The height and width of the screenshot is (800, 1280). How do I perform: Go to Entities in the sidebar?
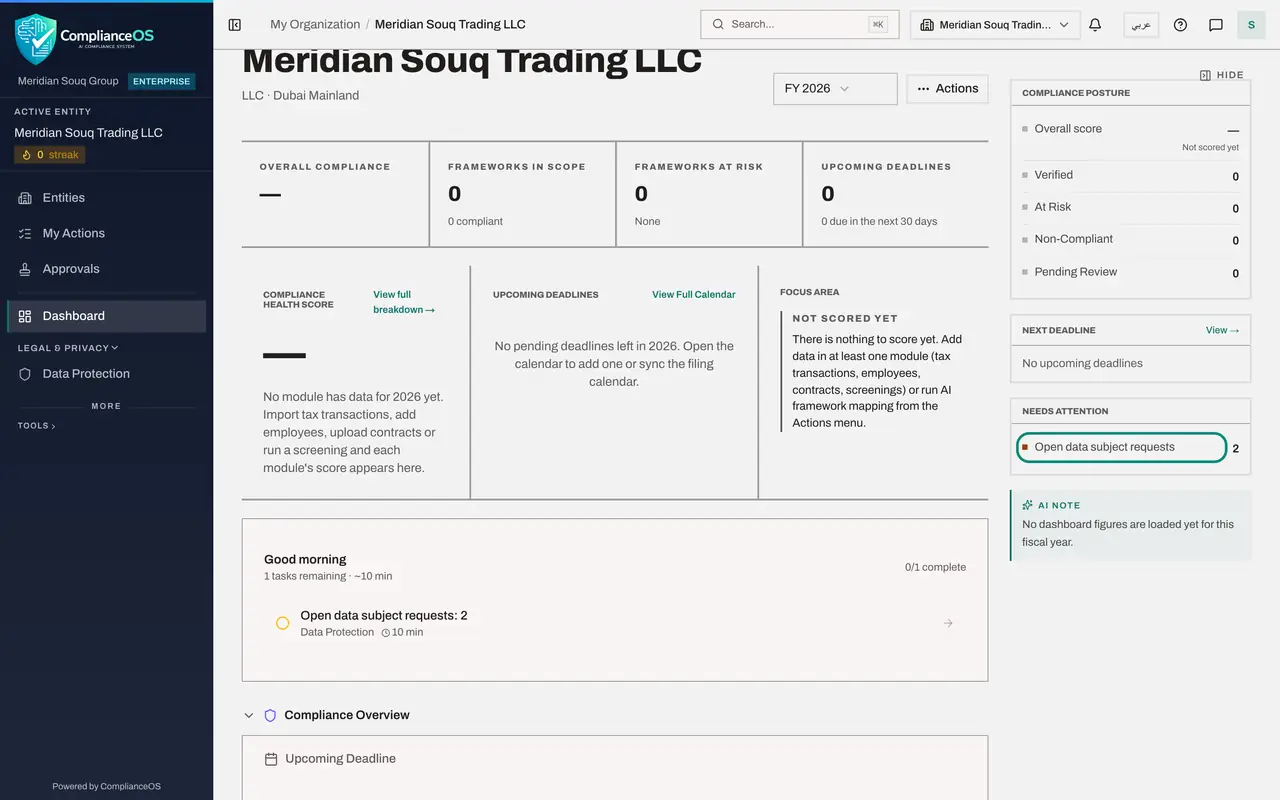click(106, 198)
